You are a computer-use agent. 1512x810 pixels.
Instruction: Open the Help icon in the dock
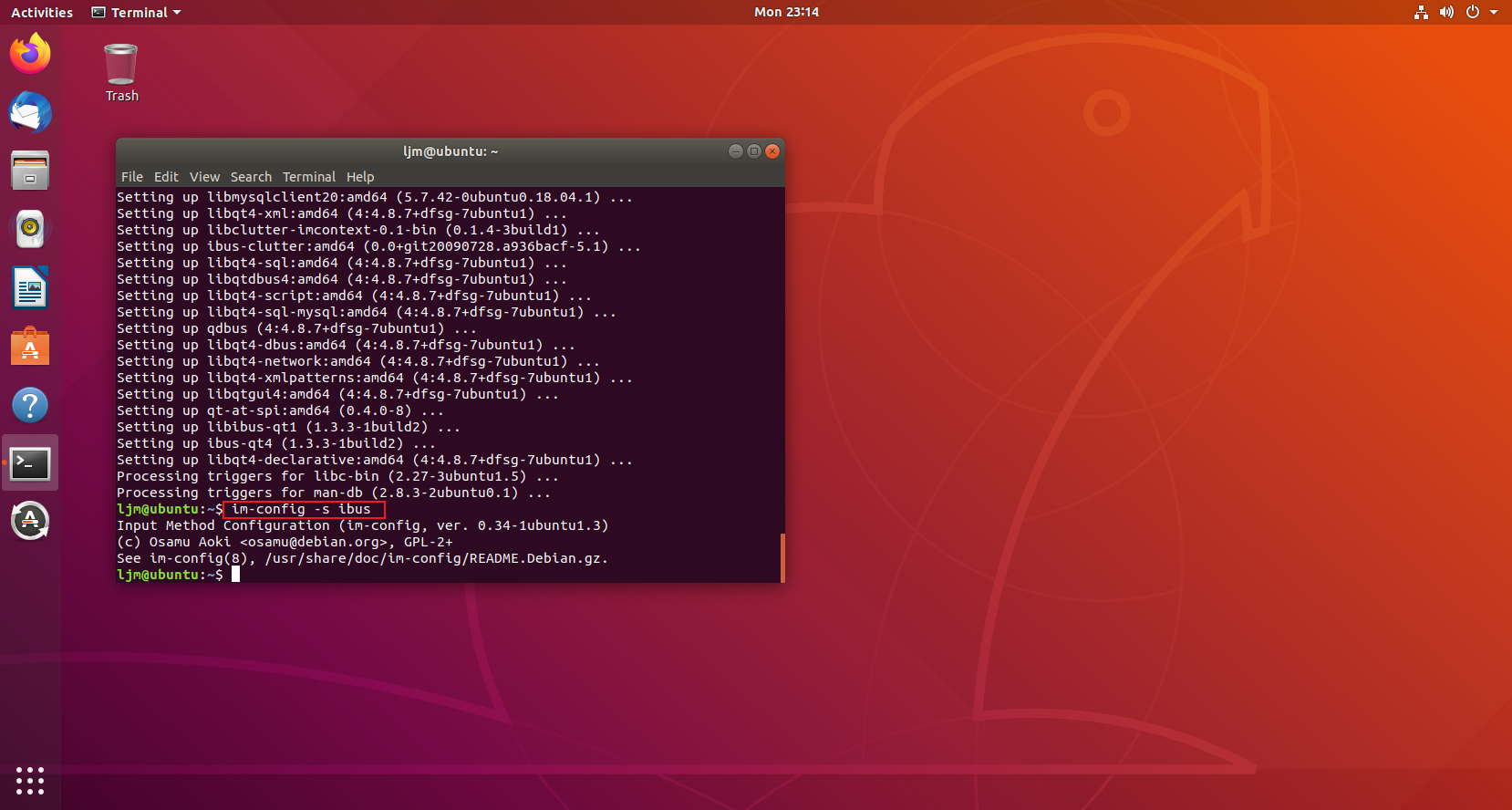pyautogui.click(x=30, y=405)
